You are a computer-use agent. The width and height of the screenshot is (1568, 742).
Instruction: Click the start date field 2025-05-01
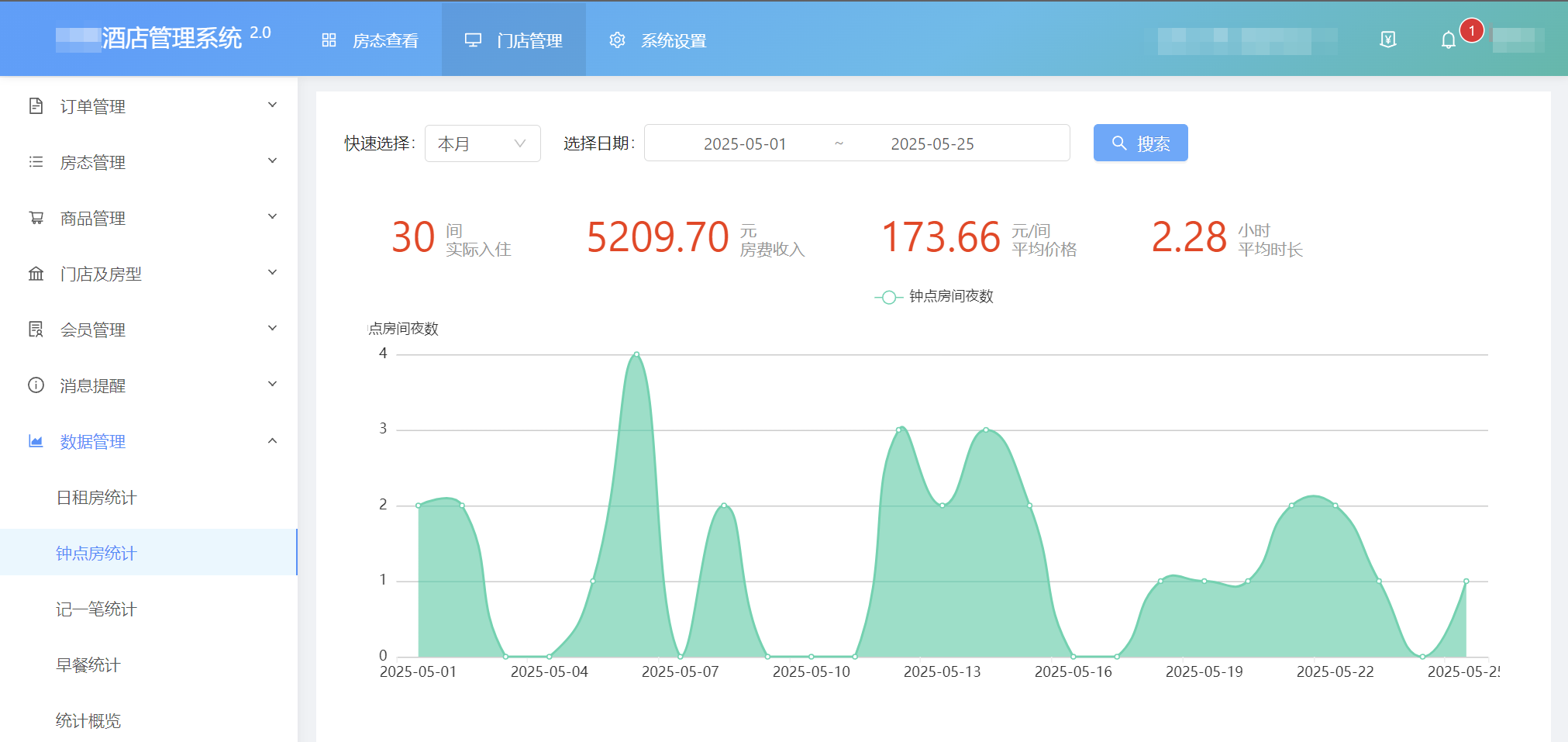(x=745, y=144)
